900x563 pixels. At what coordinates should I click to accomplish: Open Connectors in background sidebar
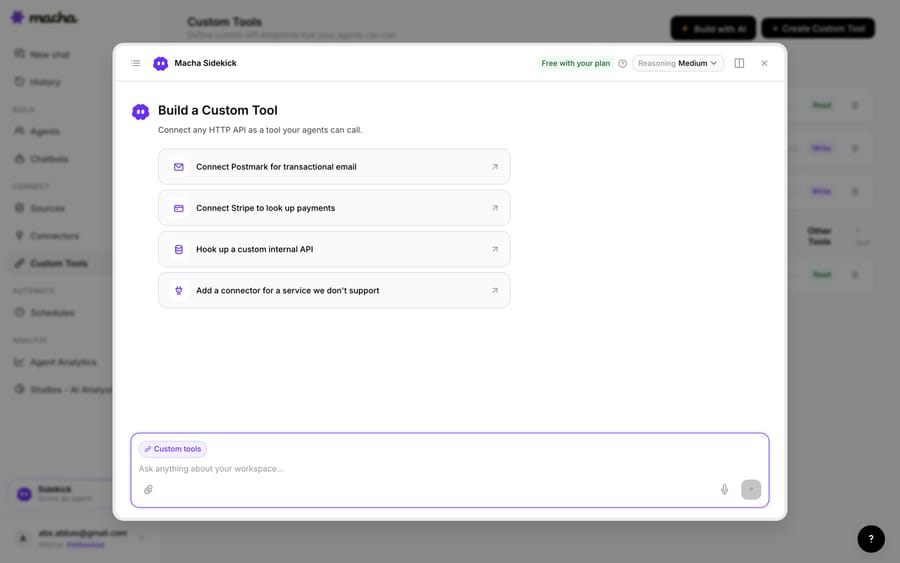click(x=46, y=235)
